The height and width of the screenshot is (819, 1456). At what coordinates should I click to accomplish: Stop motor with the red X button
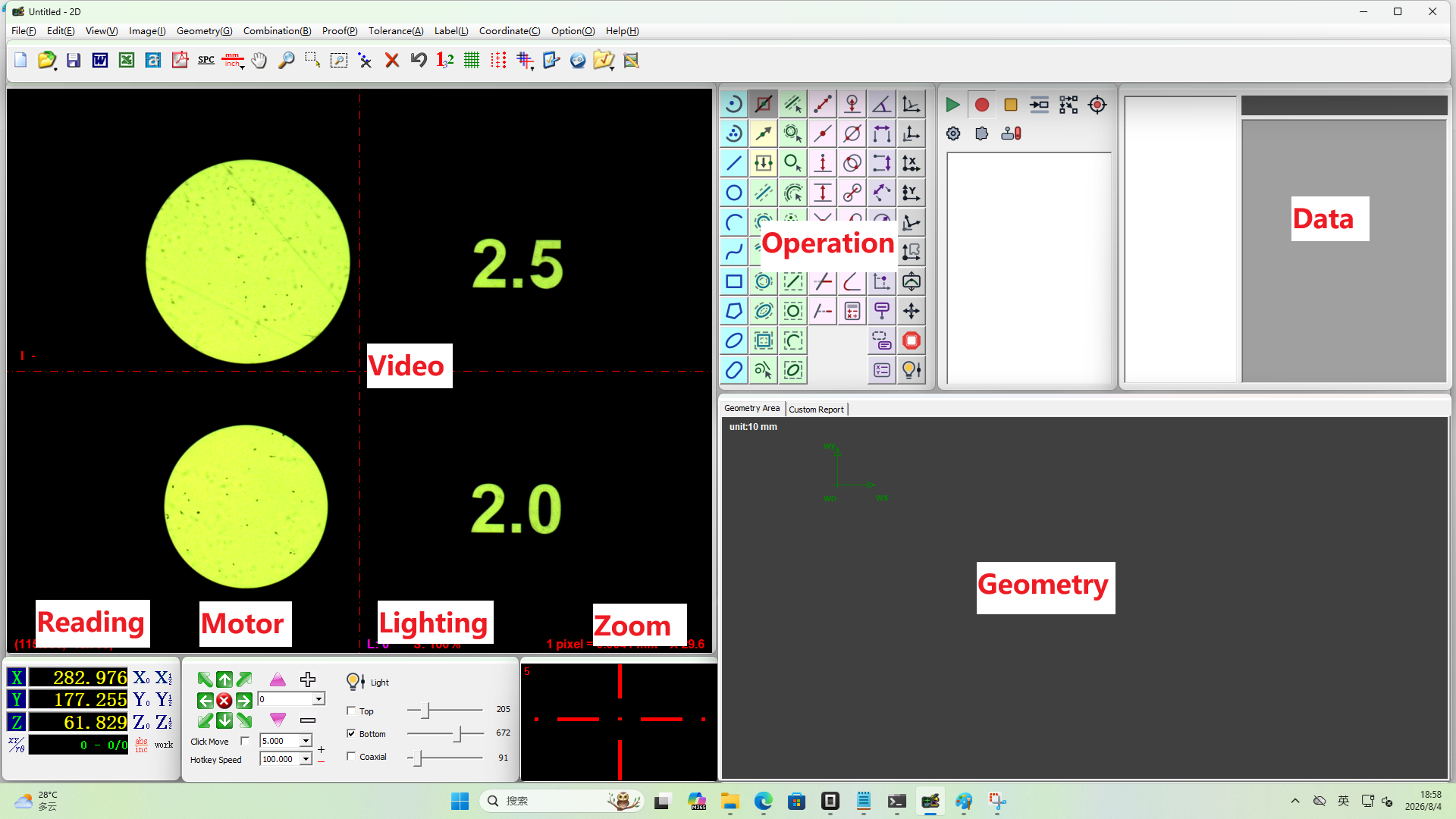(224, 701)
